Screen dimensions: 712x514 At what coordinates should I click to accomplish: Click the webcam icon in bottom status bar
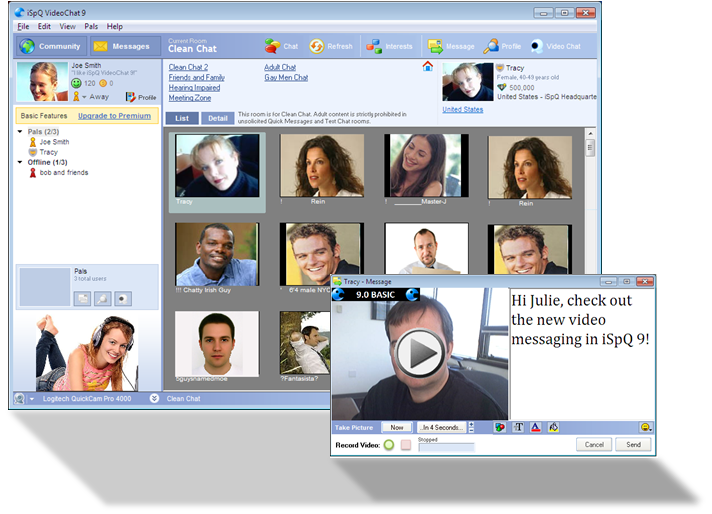(20, 399)
